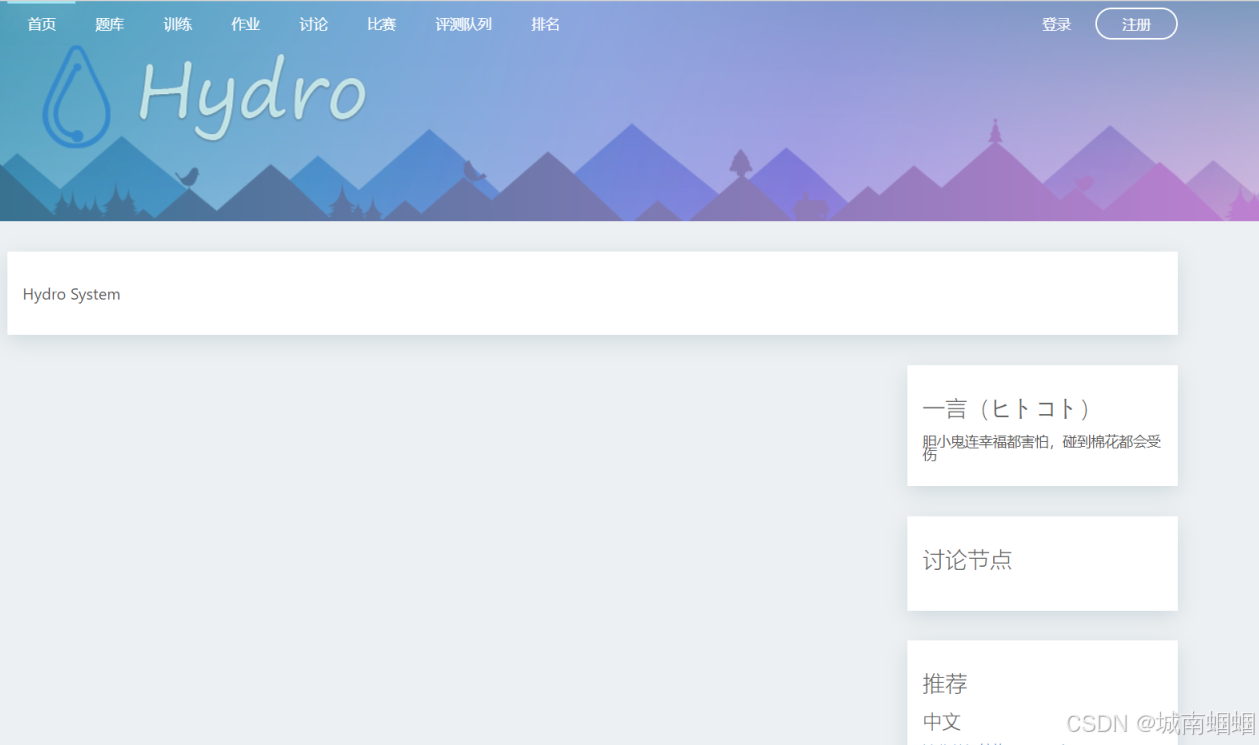Click the 注册 register button
The height and width of the screenshot is (745, 1259).
[x=1136, y=24]
